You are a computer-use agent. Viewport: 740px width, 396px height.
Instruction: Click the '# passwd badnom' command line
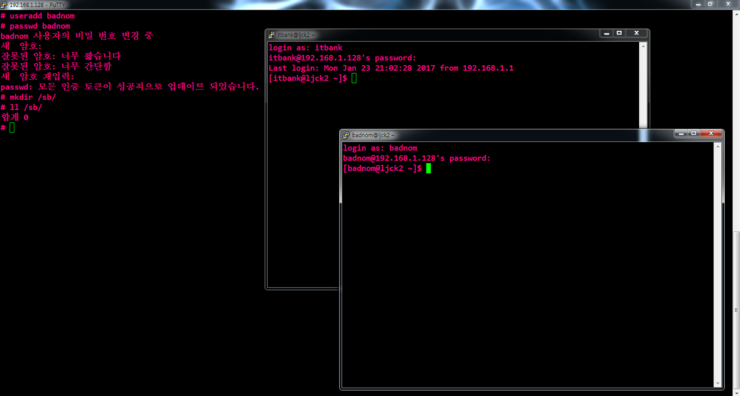[x=35, y=26]
